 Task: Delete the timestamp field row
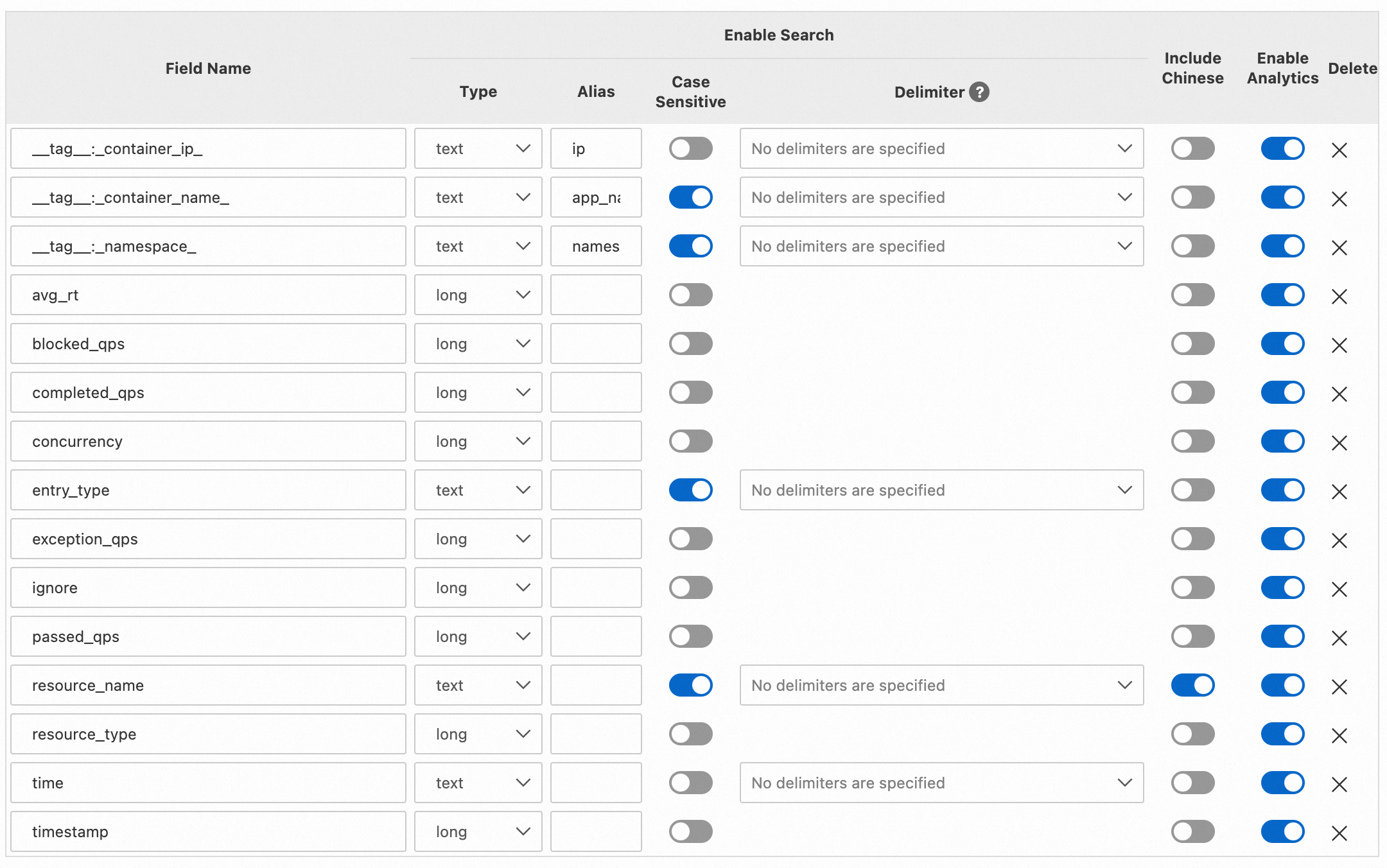(x=1339, y=833)
